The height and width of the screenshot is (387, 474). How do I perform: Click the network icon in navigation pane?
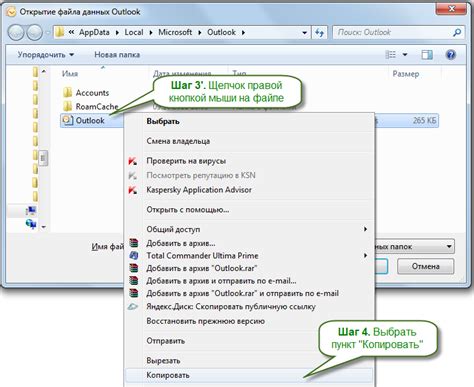pyautogui.click(x=31, y=224)
